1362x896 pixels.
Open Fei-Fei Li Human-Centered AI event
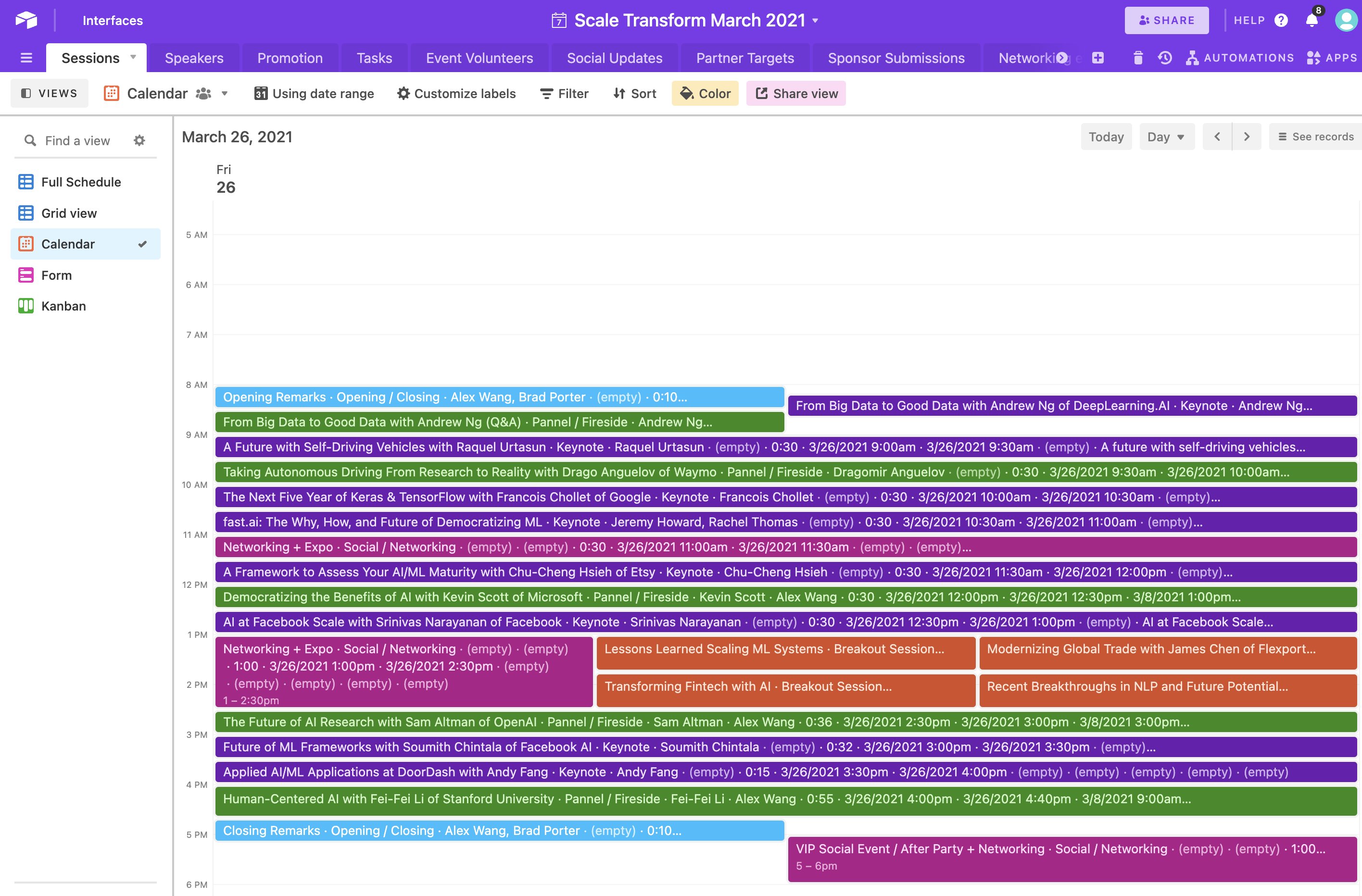tap(786, 801)
